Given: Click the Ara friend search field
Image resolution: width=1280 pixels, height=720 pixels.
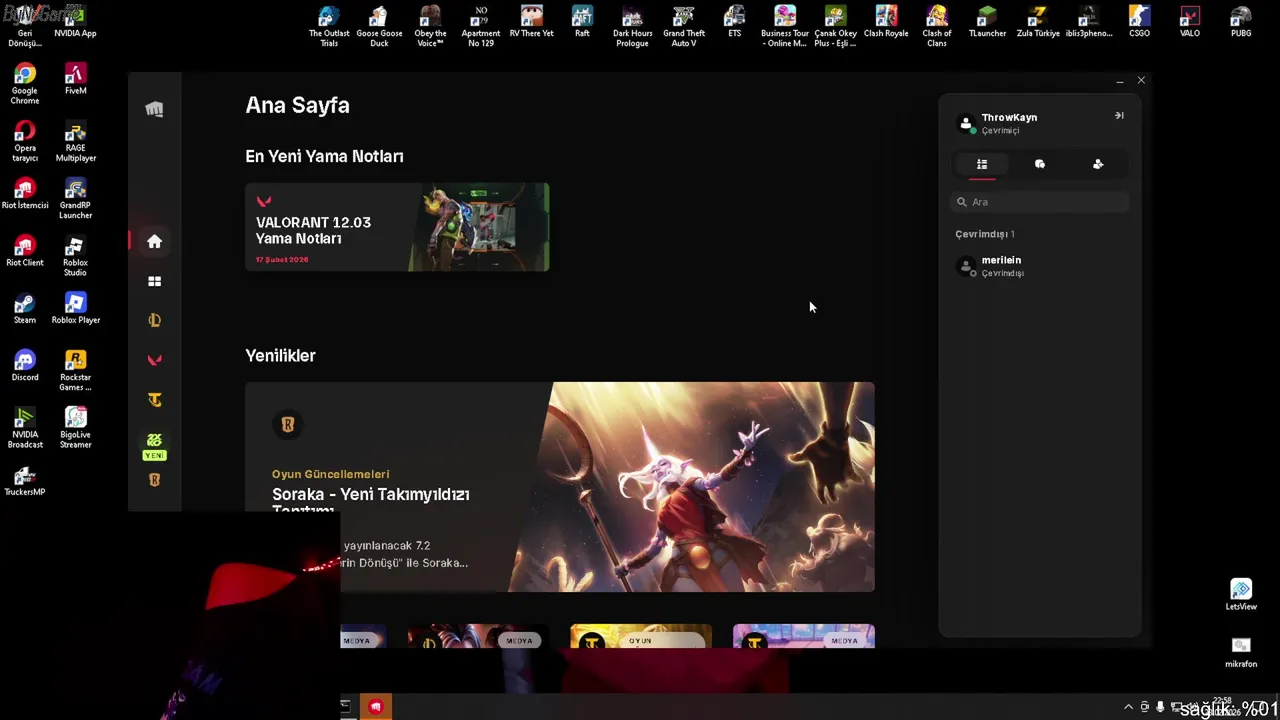Looking at the screenshot, I should pos(1040,202).
